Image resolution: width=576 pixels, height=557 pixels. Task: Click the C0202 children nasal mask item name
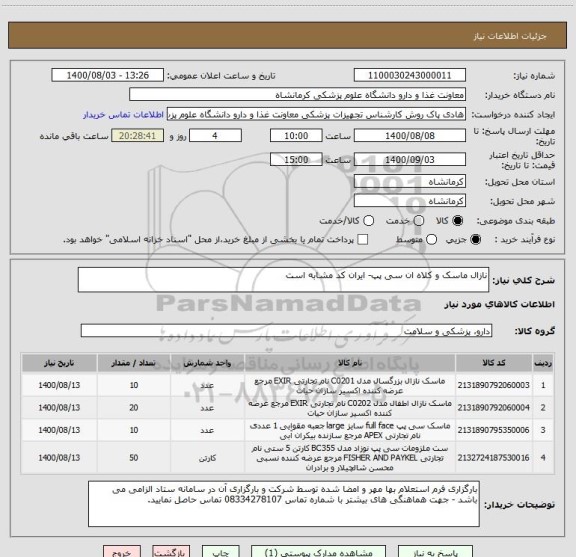[x=350, y=408]
